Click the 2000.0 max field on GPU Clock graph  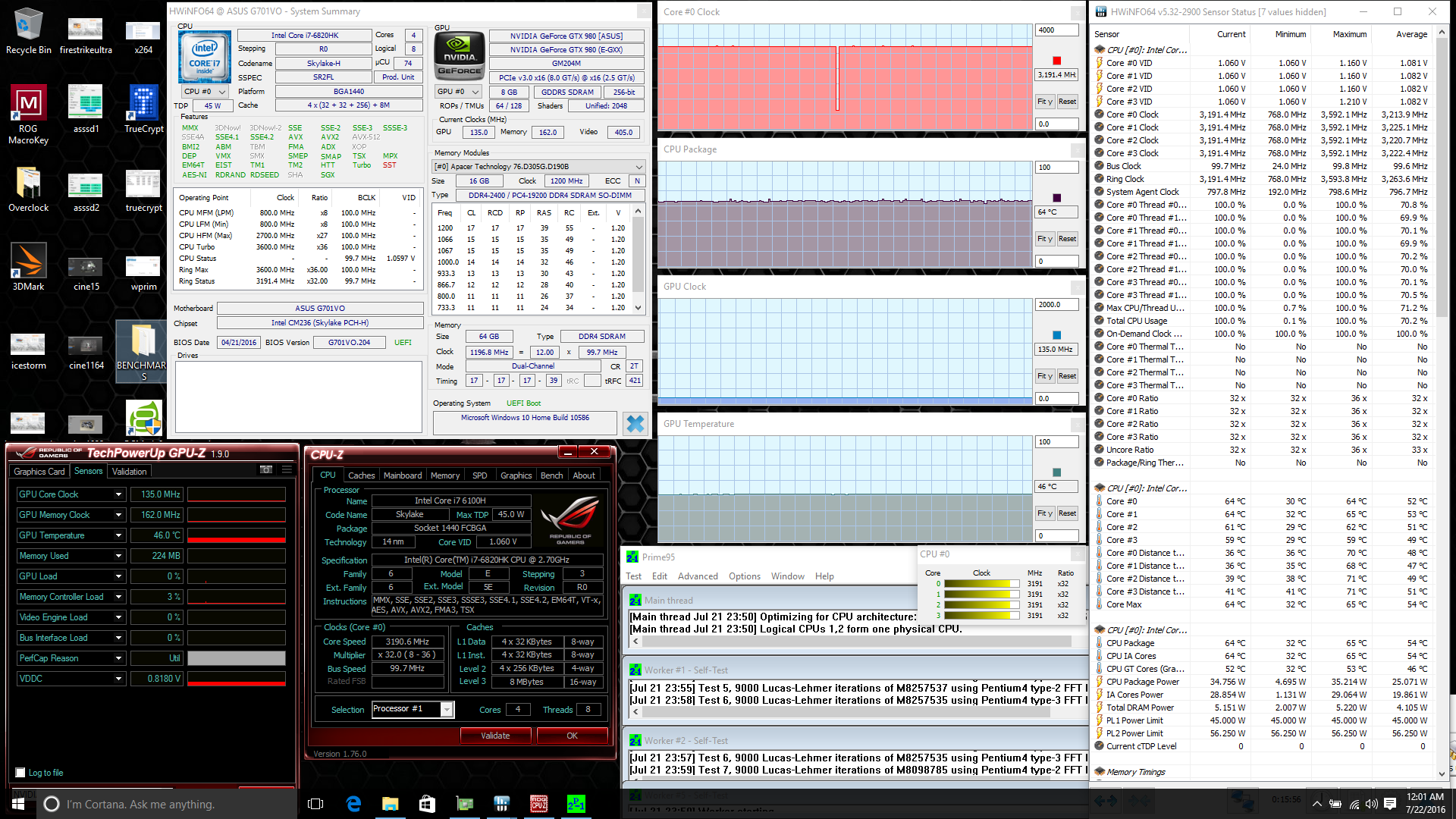point(1056,305)
